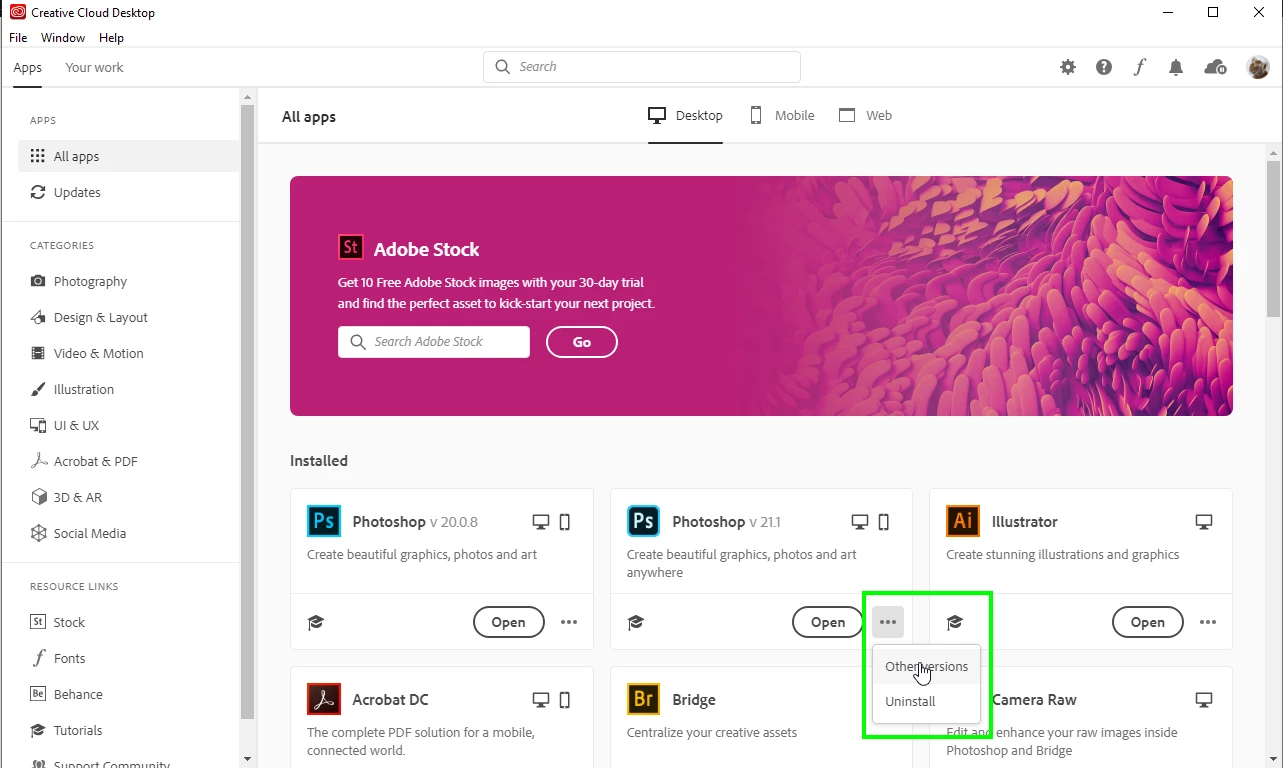Viewport: 1283px width, 768px height.
Task: Click the Search Adobe Stock field
Action: (x=434, y=342)
